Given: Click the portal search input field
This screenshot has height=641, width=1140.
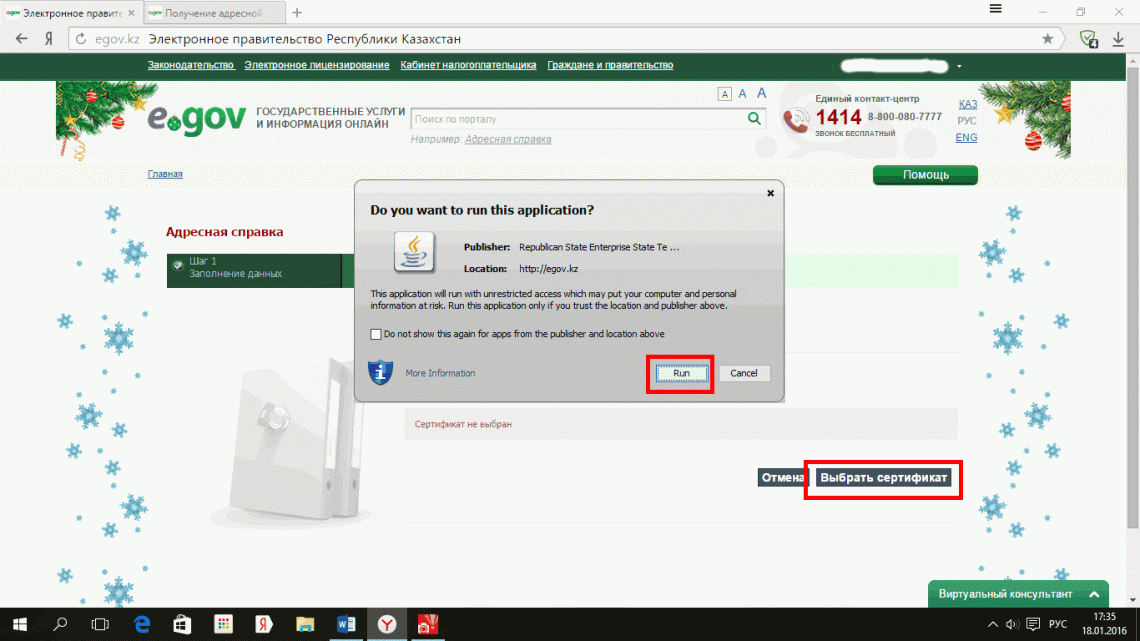Looking at the screenshot, I should click(578, 119).
